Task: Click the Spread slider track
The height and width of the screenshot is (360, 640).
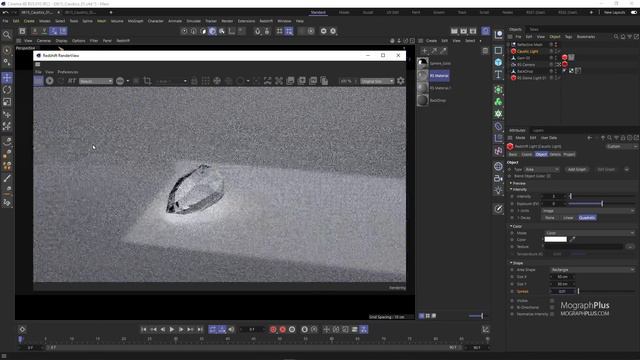Action: point(606,291)
